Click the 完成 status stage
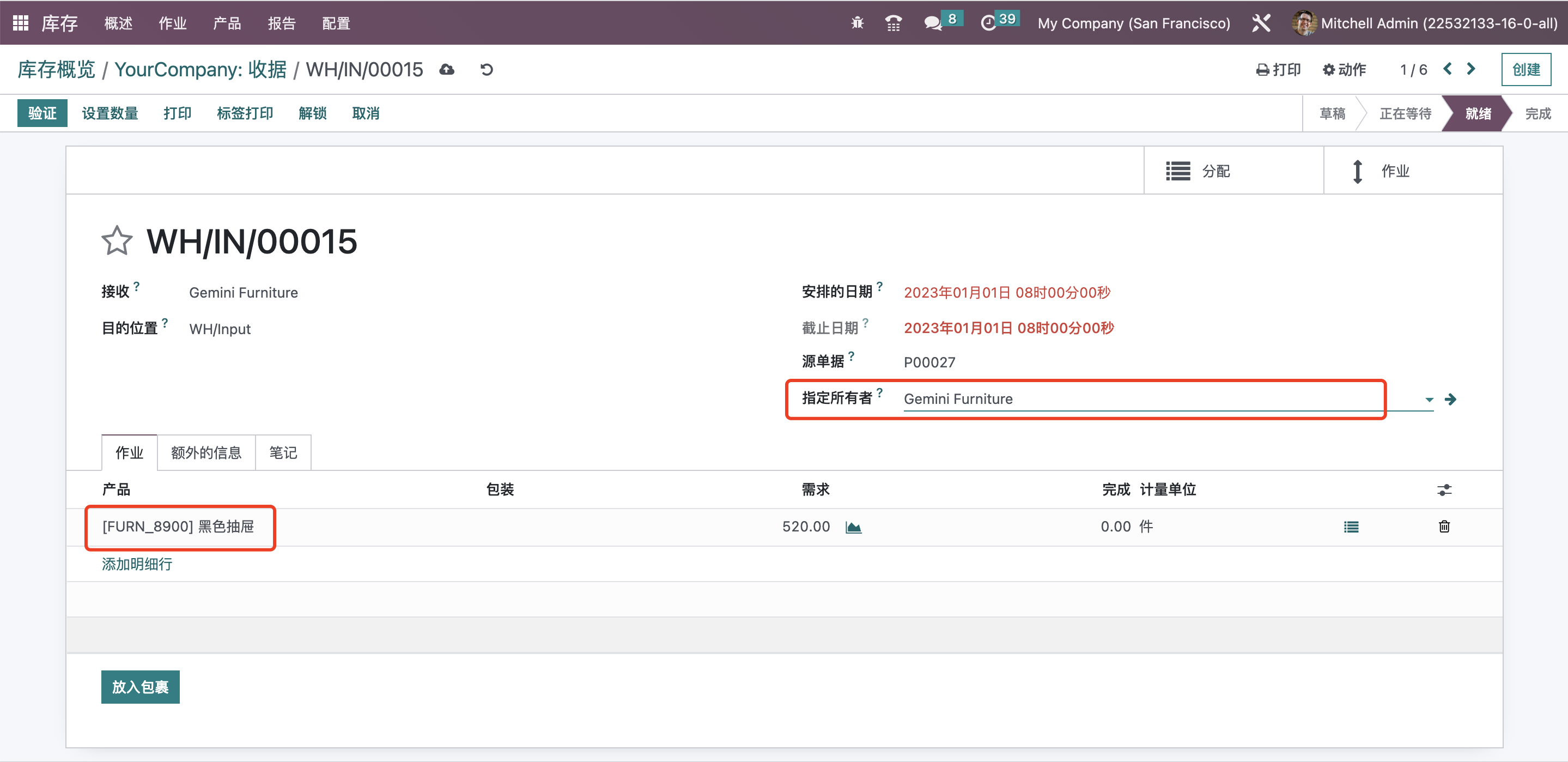Viewport: 1568px width, 762px height. pos(1537,113)
